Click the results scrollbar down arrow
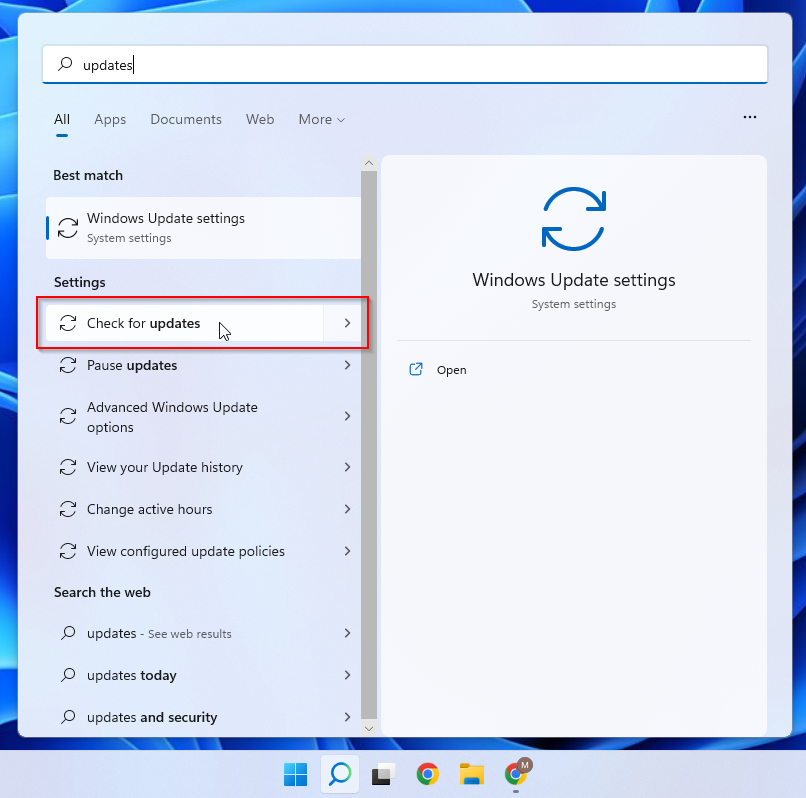 369,728
